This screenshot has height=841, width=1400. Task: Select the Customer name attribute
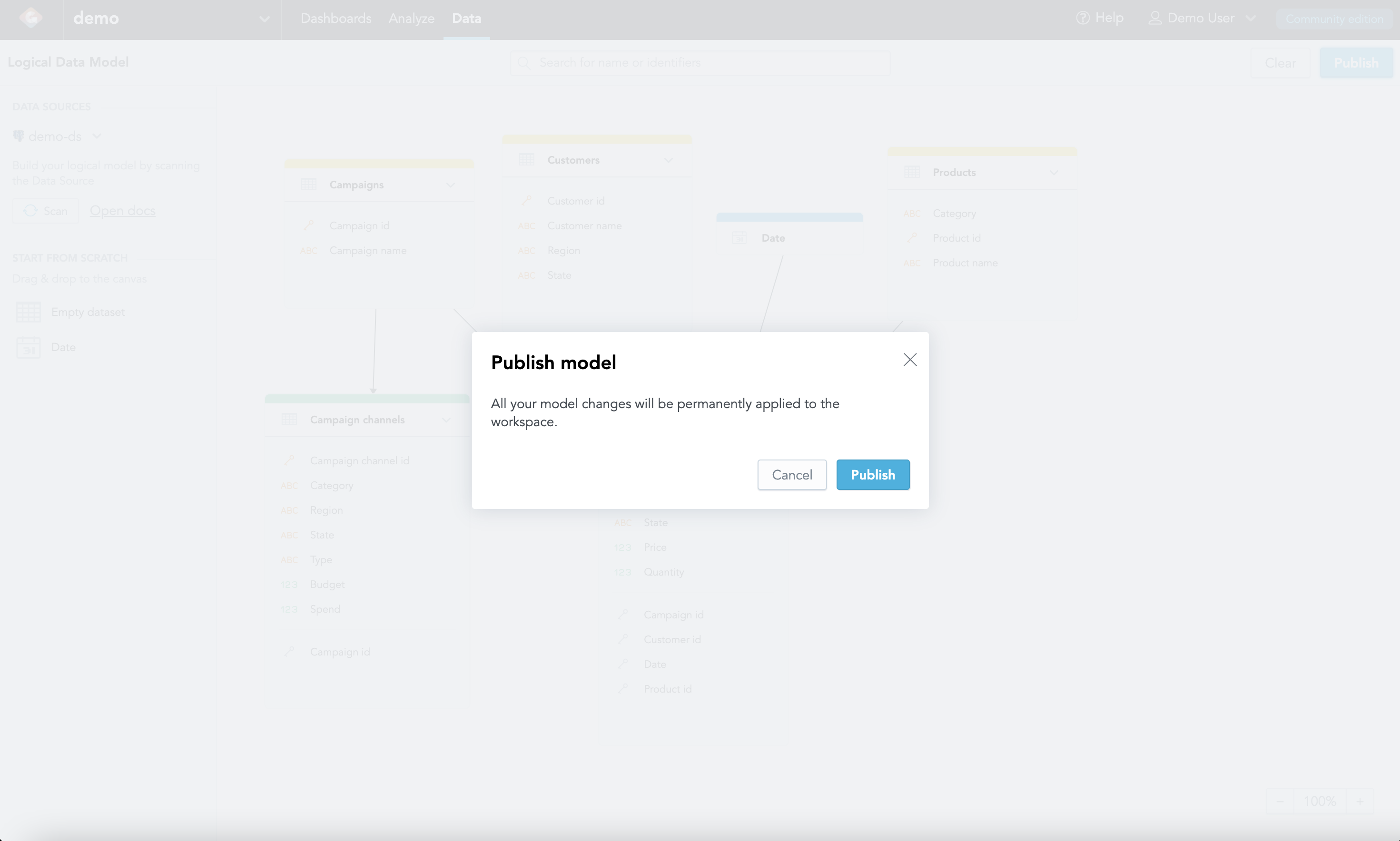(x=584, y=225)
